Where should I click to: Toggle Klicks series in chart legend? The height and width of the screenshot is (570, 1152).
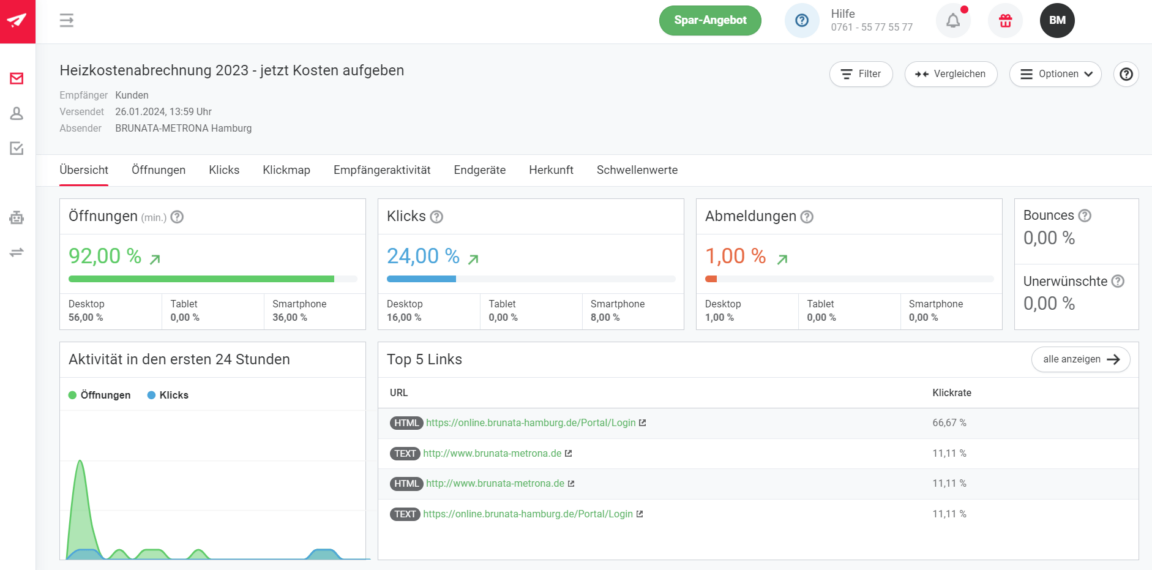coord(168,395)
